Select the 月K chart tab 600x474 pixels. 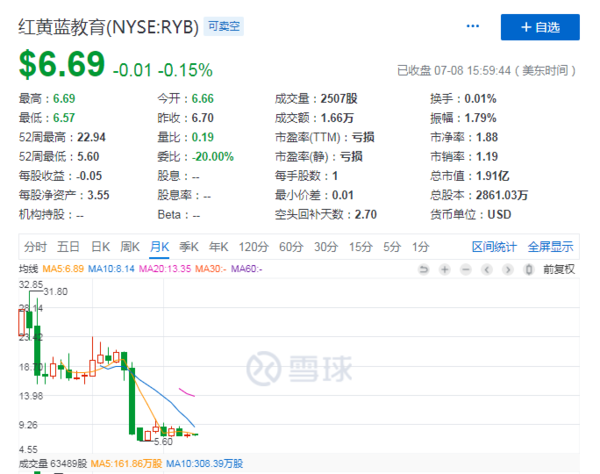[x=160, y=247]
